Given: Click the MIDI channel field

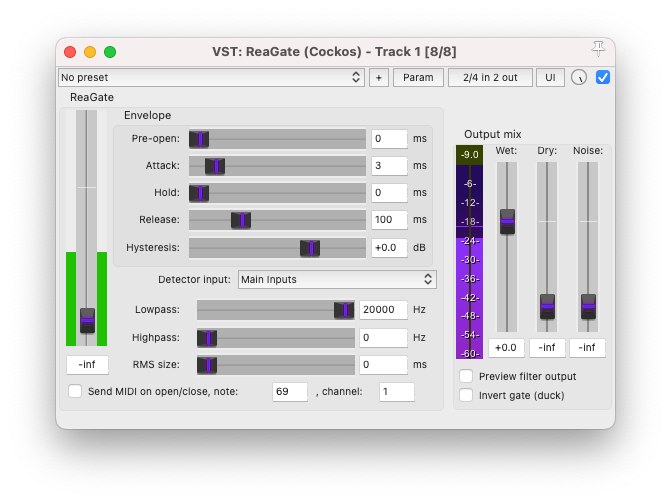Looking at the screenshot, I should click(397, 392).
